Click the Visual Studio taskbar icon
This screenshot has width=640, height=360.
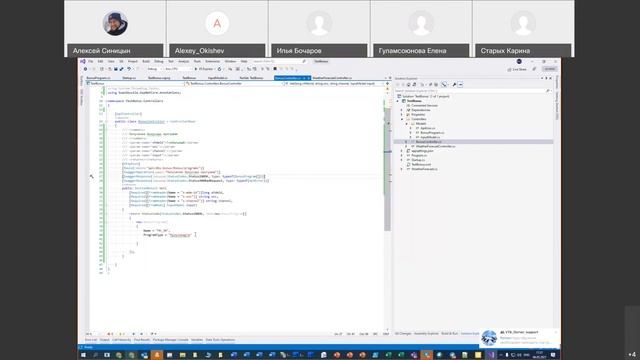coord(490,355)
